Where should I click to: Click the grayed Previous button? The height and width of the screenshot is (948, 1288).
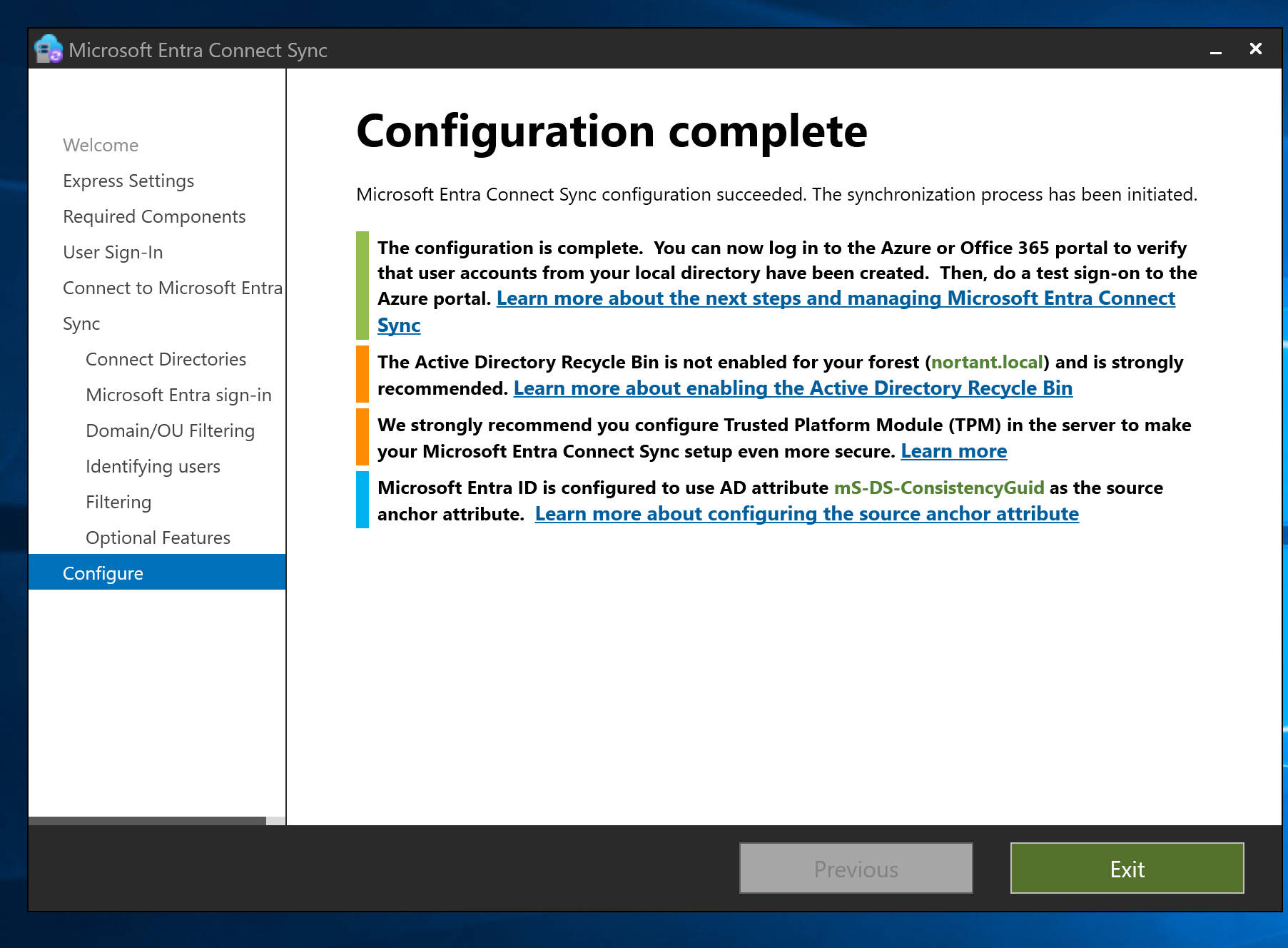click(x=856, y=868)
